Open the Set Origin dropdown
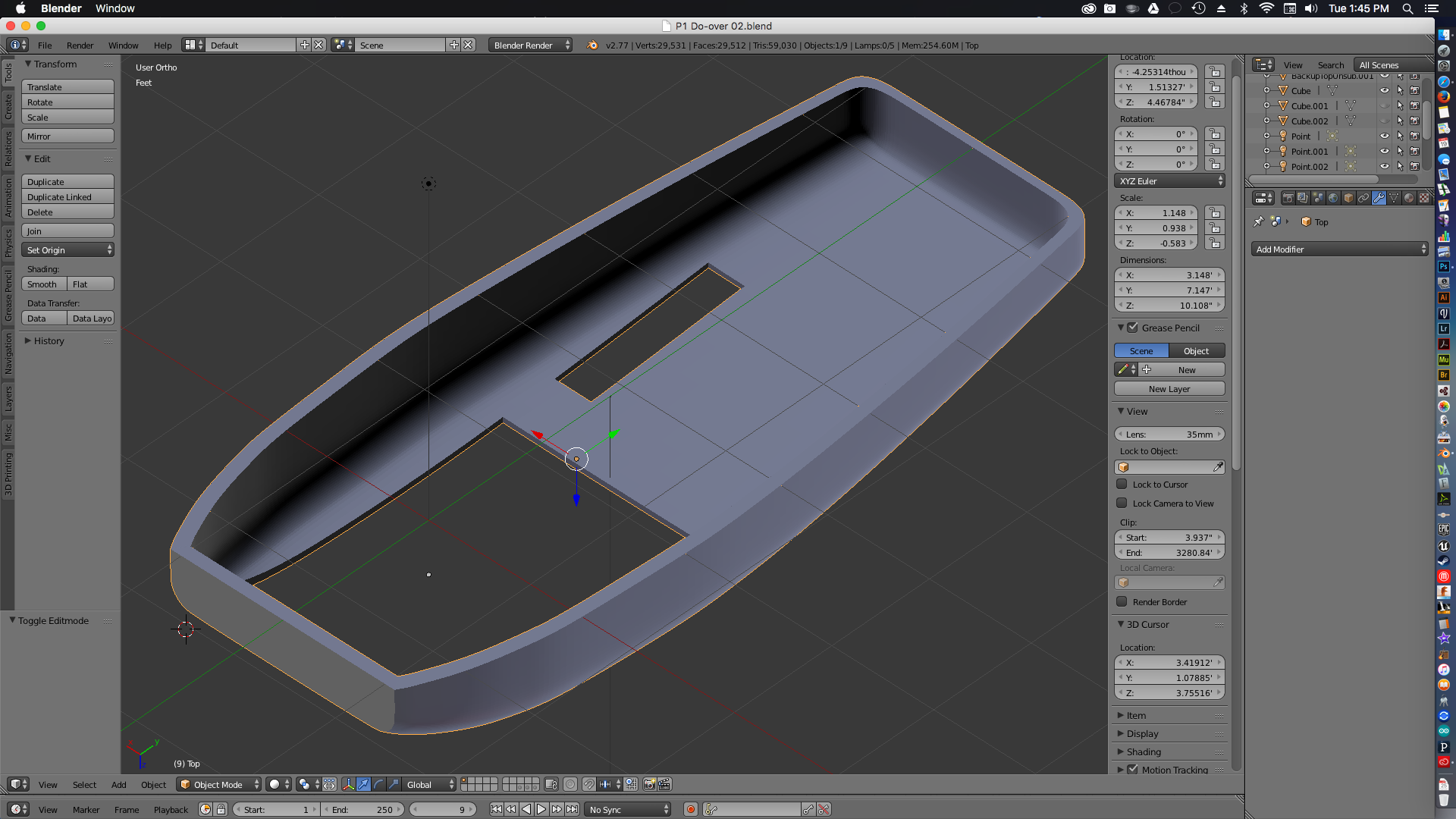The image size is (1456, 819). [x=67, y=249]
